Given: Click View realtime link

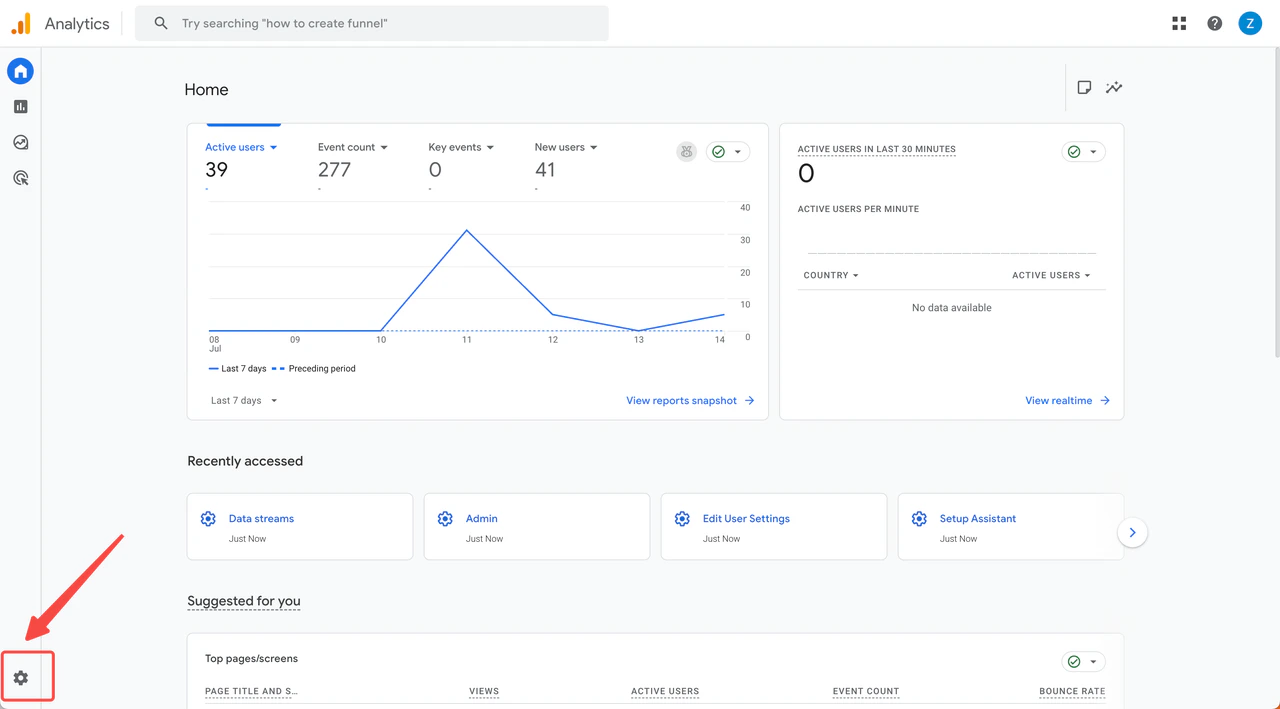Looking at the screenshot, I should [1066, 401].
